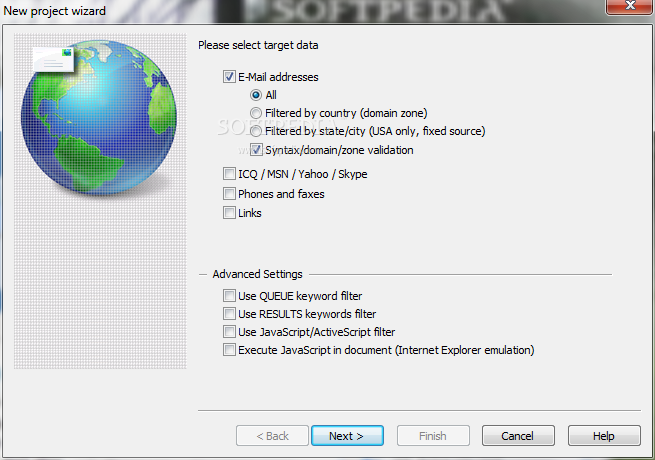The image size is (655, 460).
Task: Click the globe with envelope image
Action: pyautogui.click(x=99, y=119)
